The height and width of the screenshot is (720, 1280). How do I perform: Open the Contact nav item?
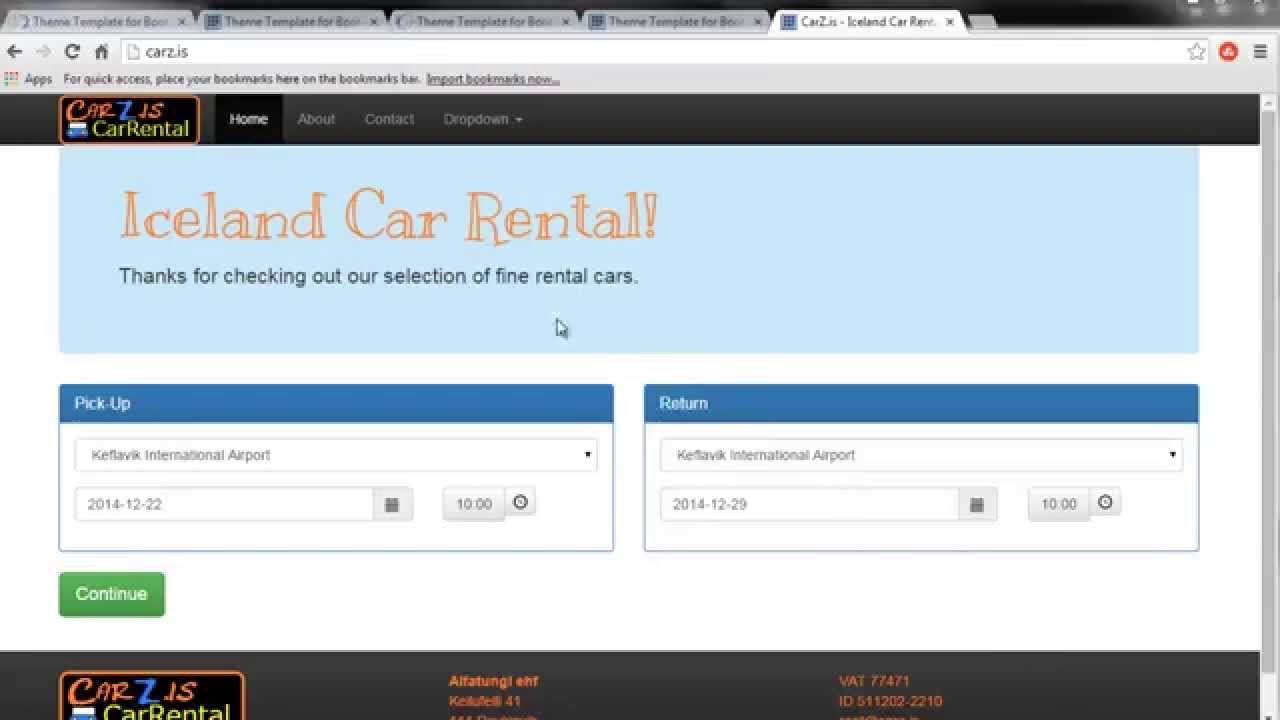click(389, 119)
